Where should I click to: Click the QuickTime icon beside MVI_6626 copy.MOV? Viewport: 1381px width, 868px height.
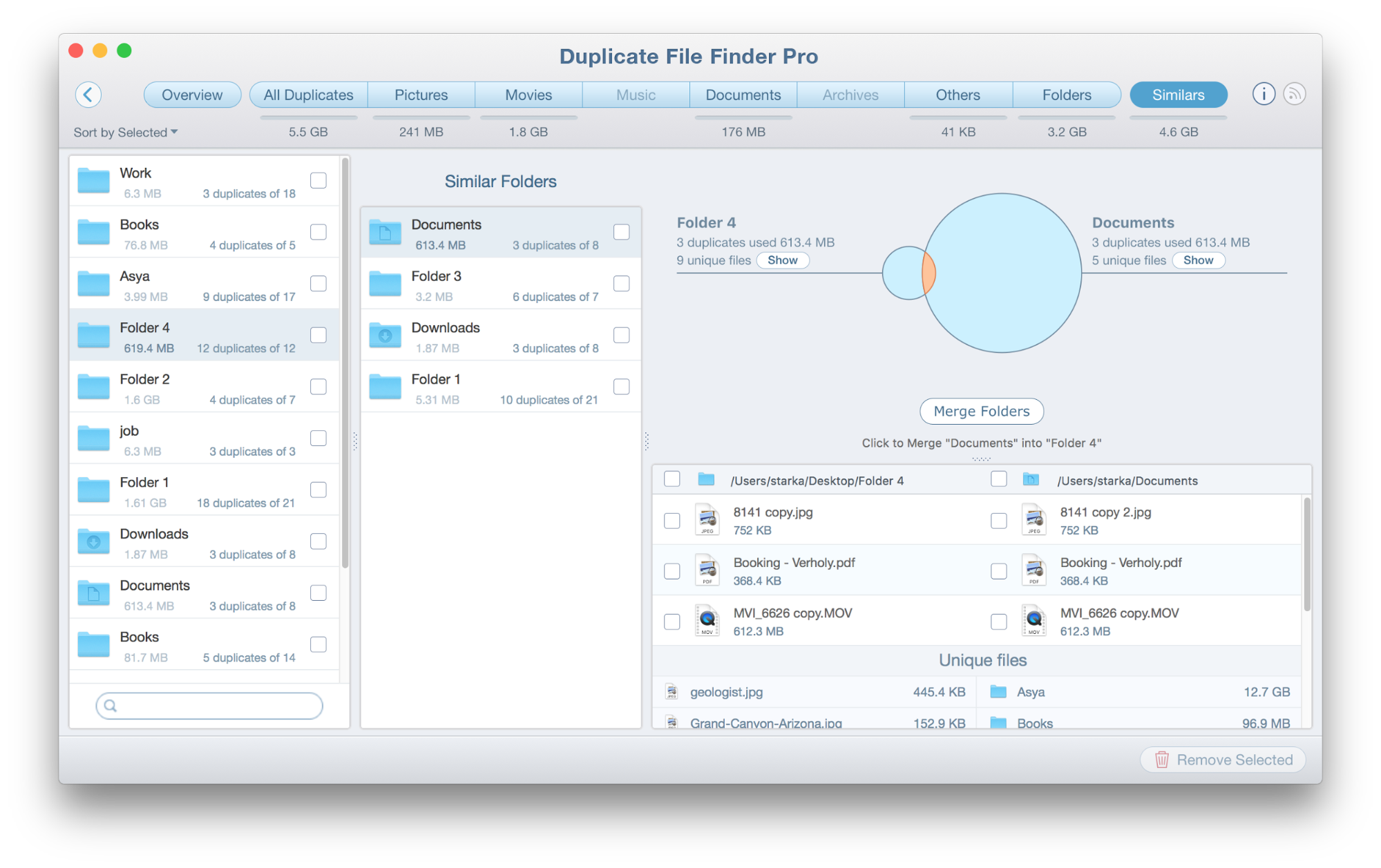(707, 621)
